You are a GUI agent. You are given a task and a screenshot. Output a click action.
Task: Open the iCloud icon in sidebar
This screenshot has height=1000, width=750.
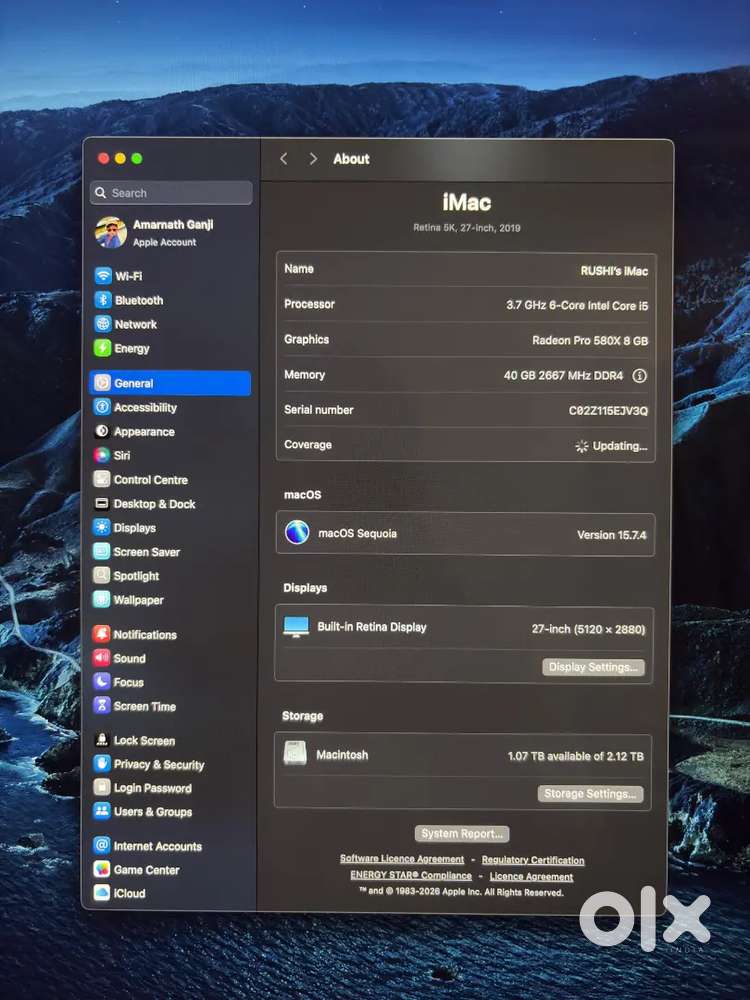[101, 892]
